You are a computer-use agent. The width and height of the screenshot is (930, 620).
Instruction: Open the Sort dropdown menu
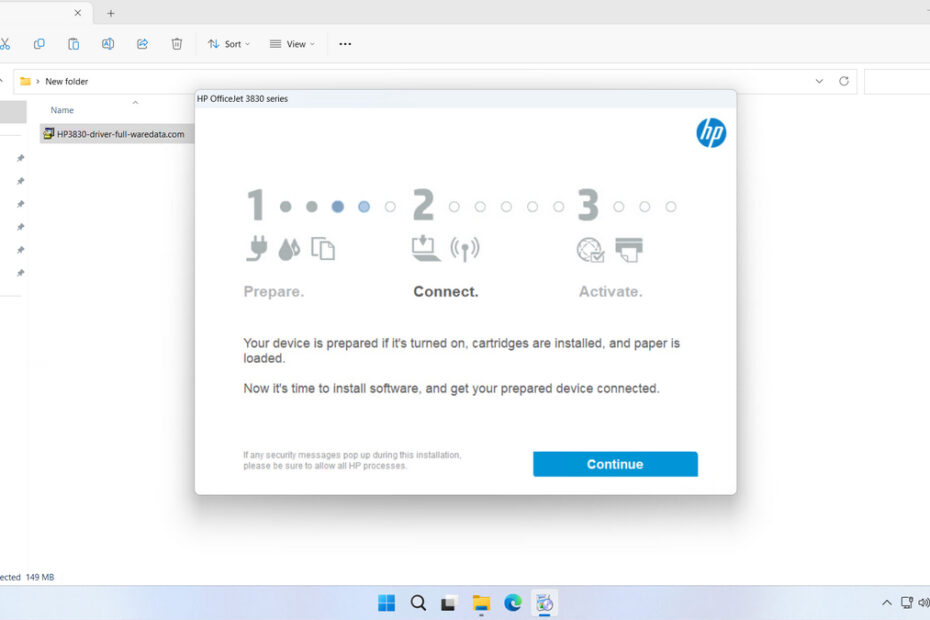pos(229,44)
